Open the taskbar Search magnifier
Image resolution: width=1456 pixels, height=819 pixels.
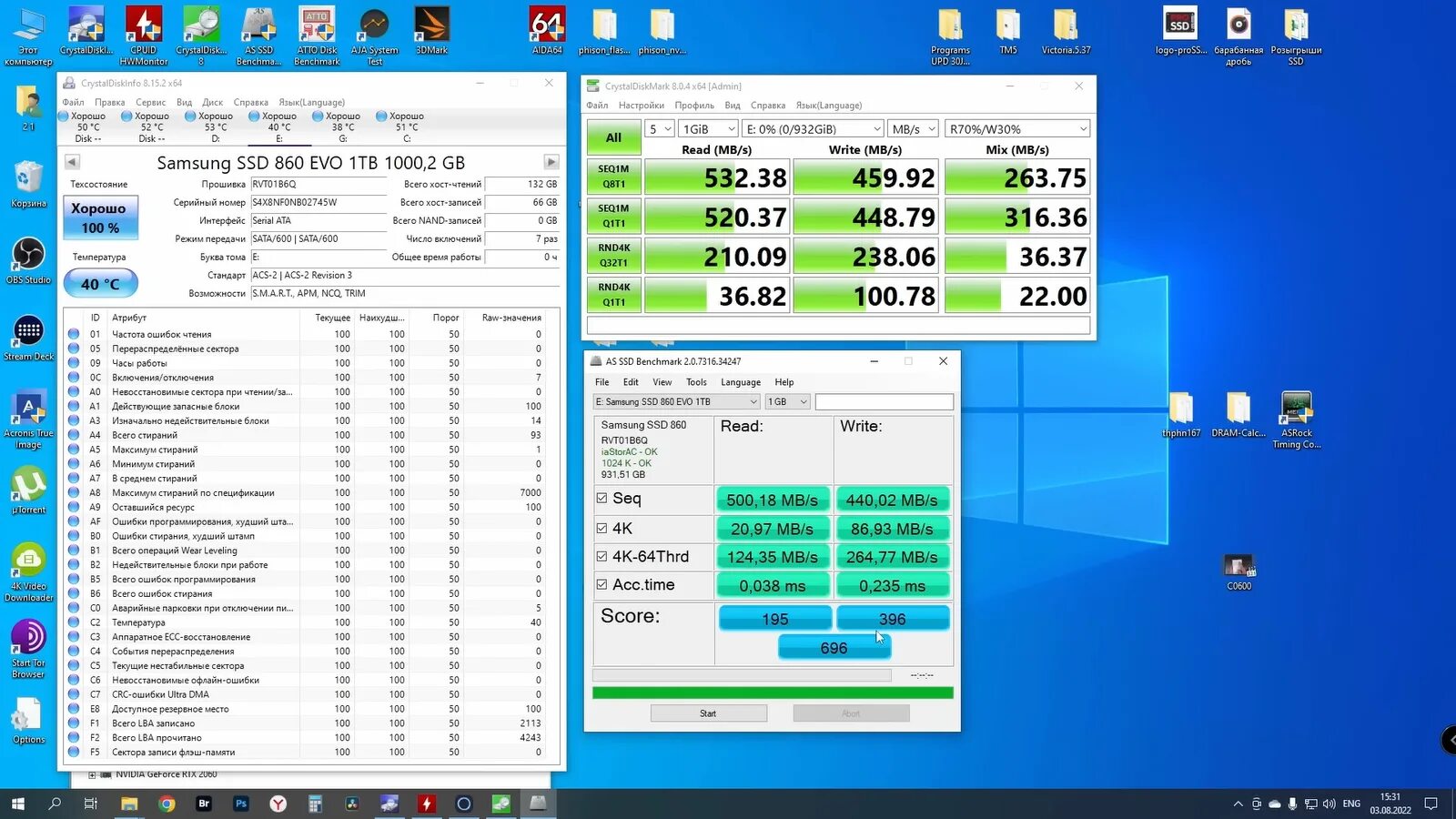tap(55, 804)
